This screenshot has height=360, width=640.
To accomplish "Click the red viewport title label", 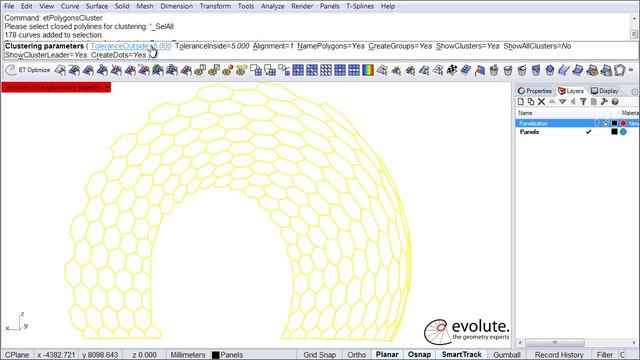I will click(56, 87).
